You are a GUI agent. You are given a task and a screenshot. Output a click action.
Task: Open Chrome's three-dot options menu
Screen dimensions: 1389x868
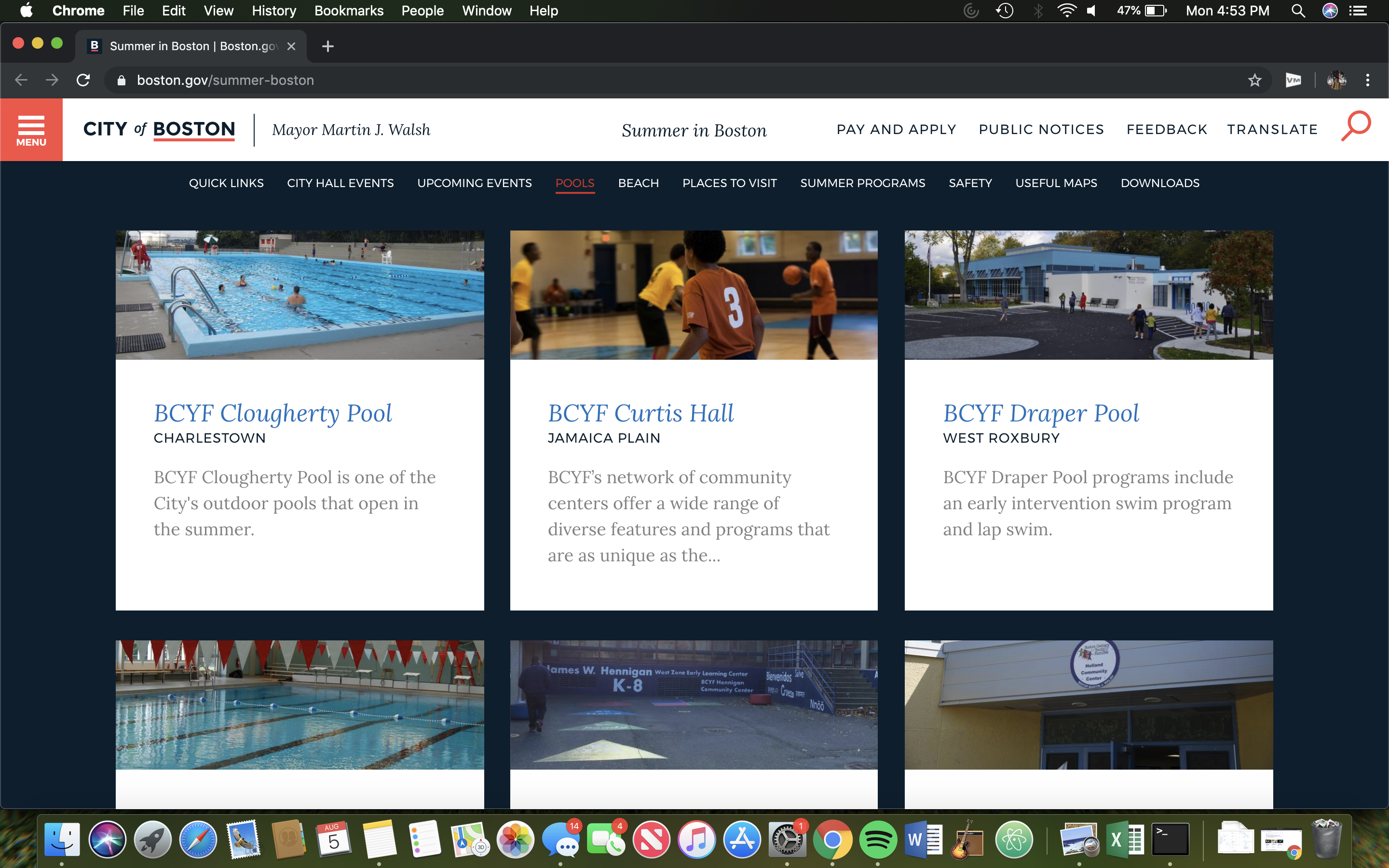(1368, 81)
